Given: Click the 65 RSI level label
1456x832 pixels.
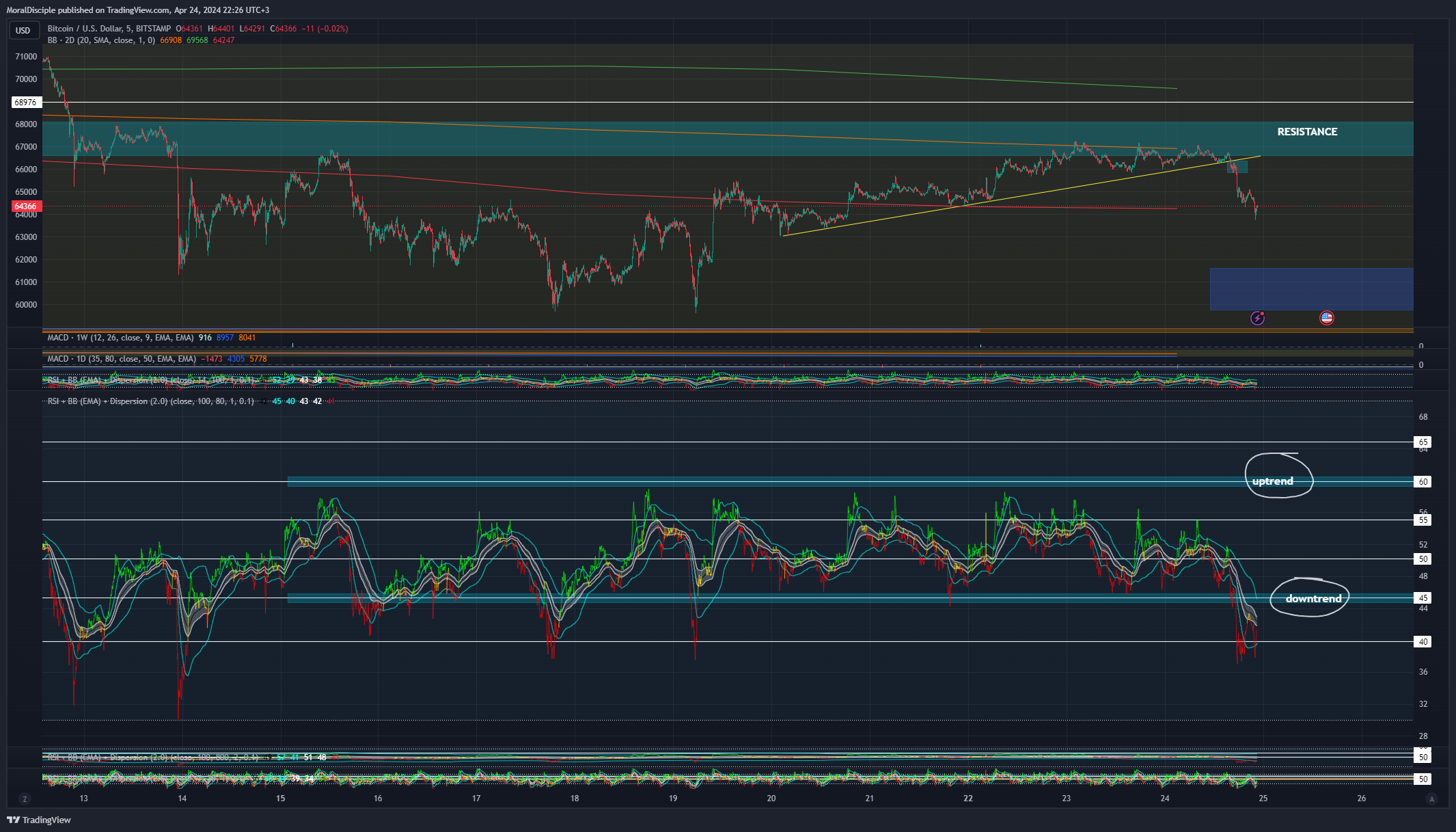Looking at the screenshot, I should [1423, 442].
